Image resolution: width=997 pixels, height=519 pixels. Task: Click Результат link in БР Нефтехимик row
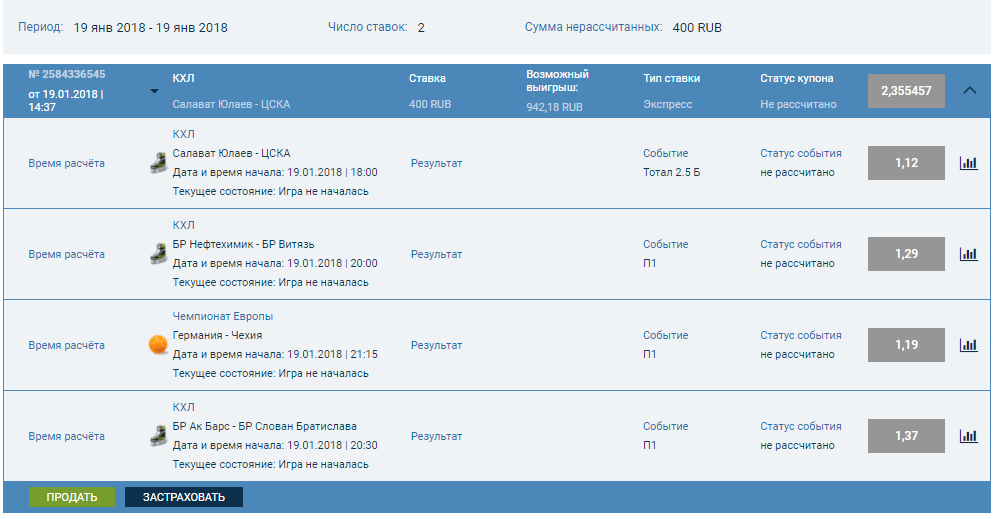pos(436,254)
